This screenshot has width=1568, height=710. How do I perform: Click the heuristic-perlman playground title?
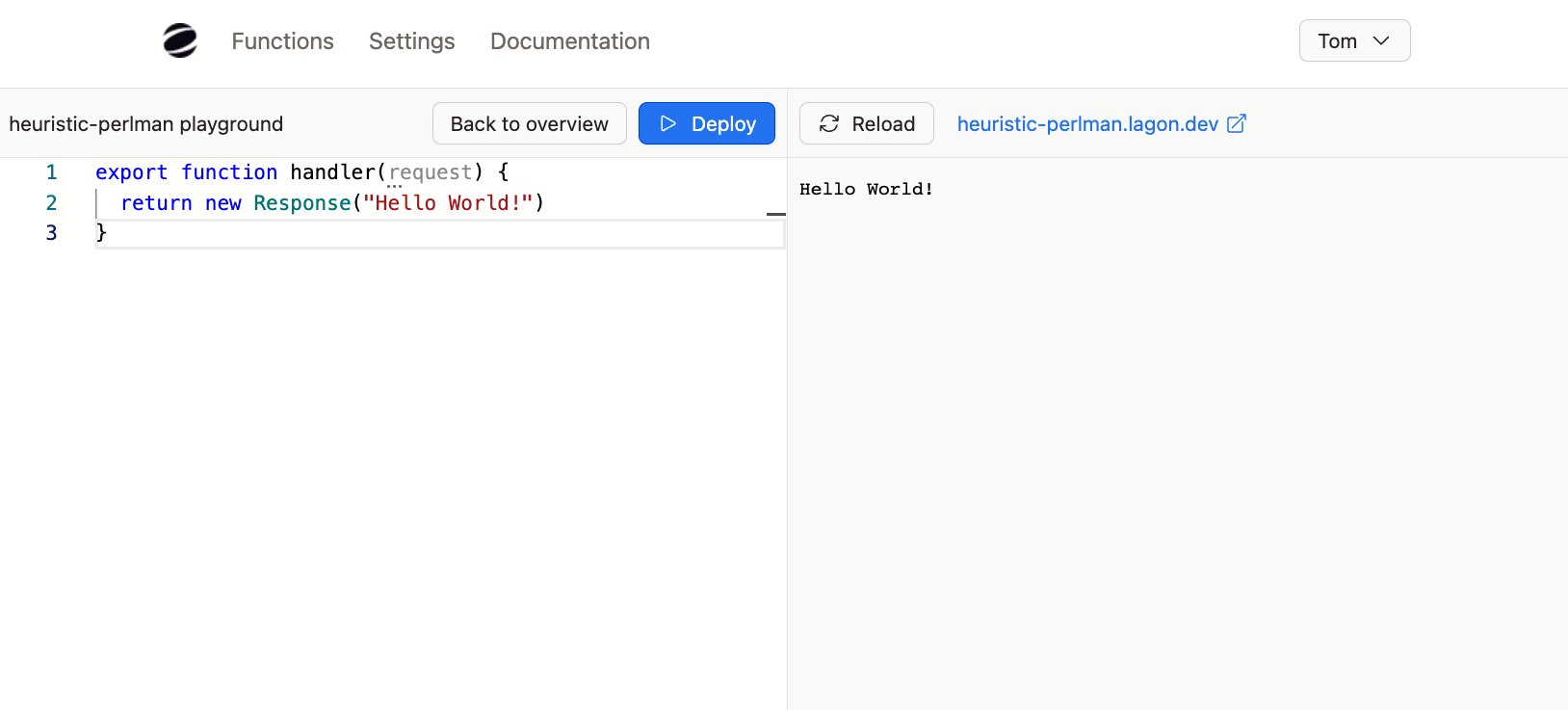coord(146,124)
